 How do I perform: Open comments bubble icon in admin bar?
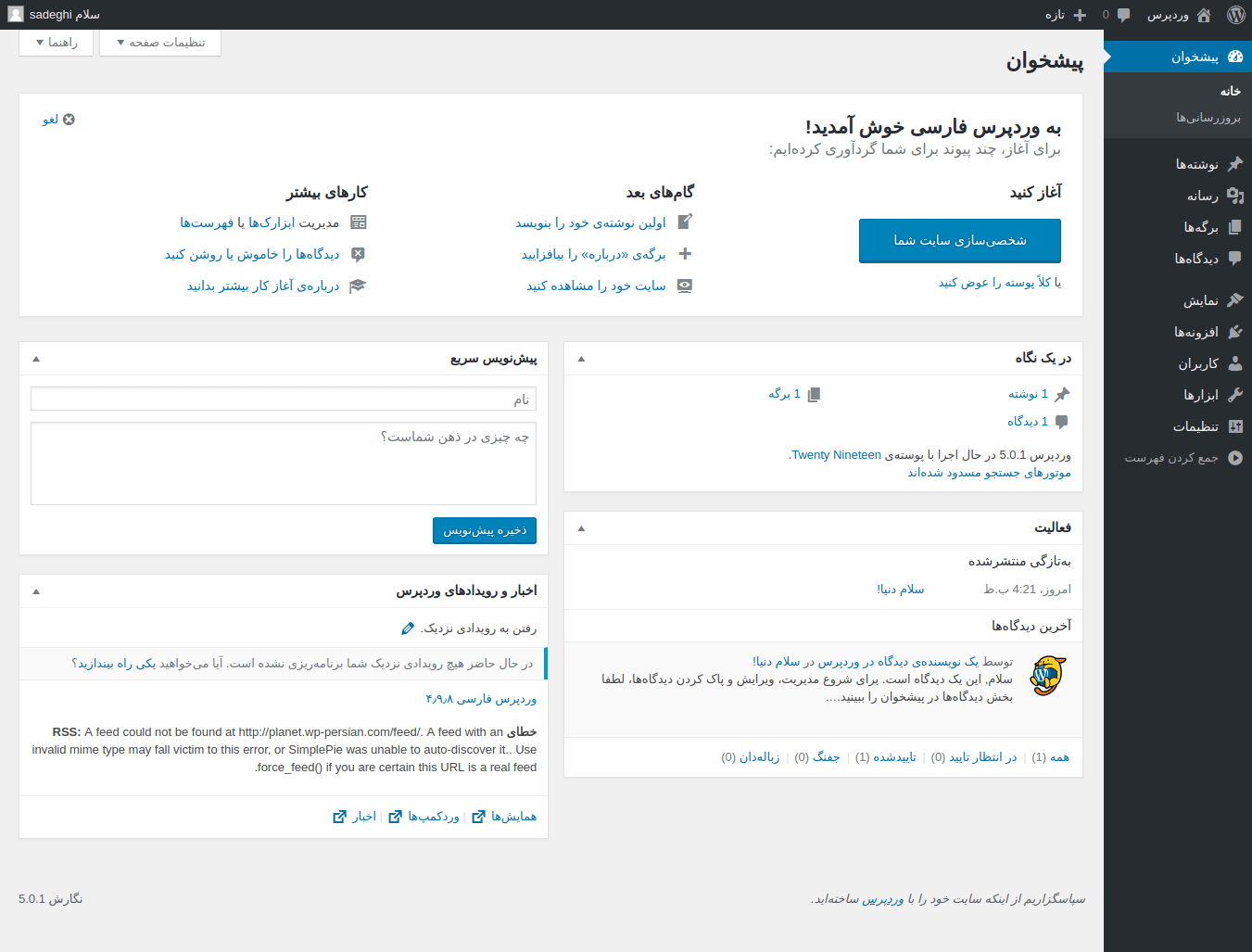pos(1123,15)
